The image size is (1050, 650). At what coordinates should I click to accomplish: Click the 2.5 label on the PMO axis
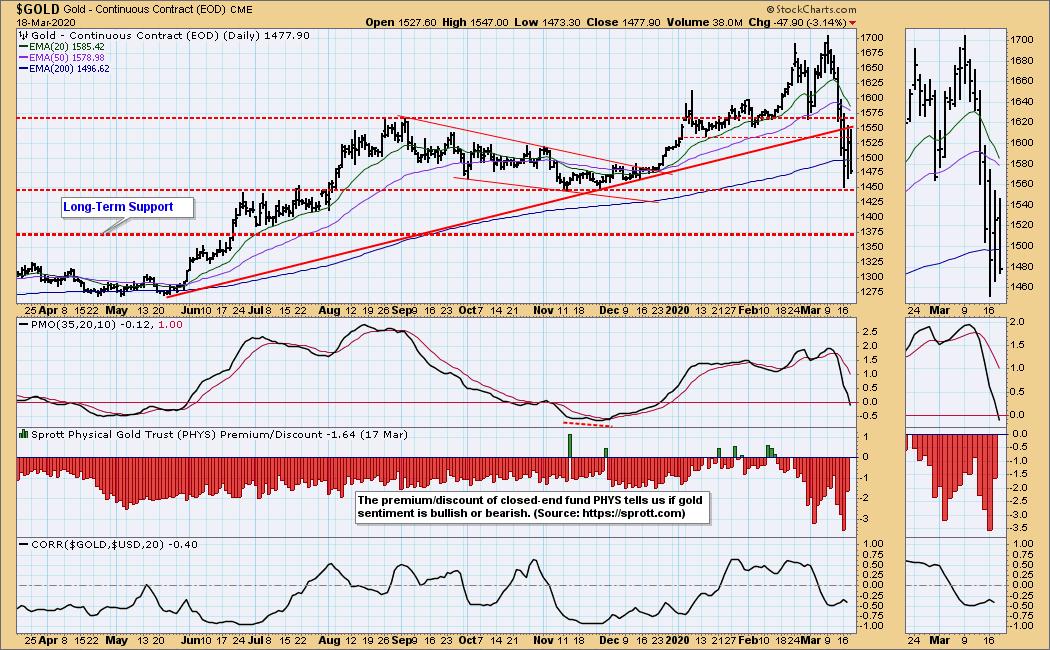(870, 332)
